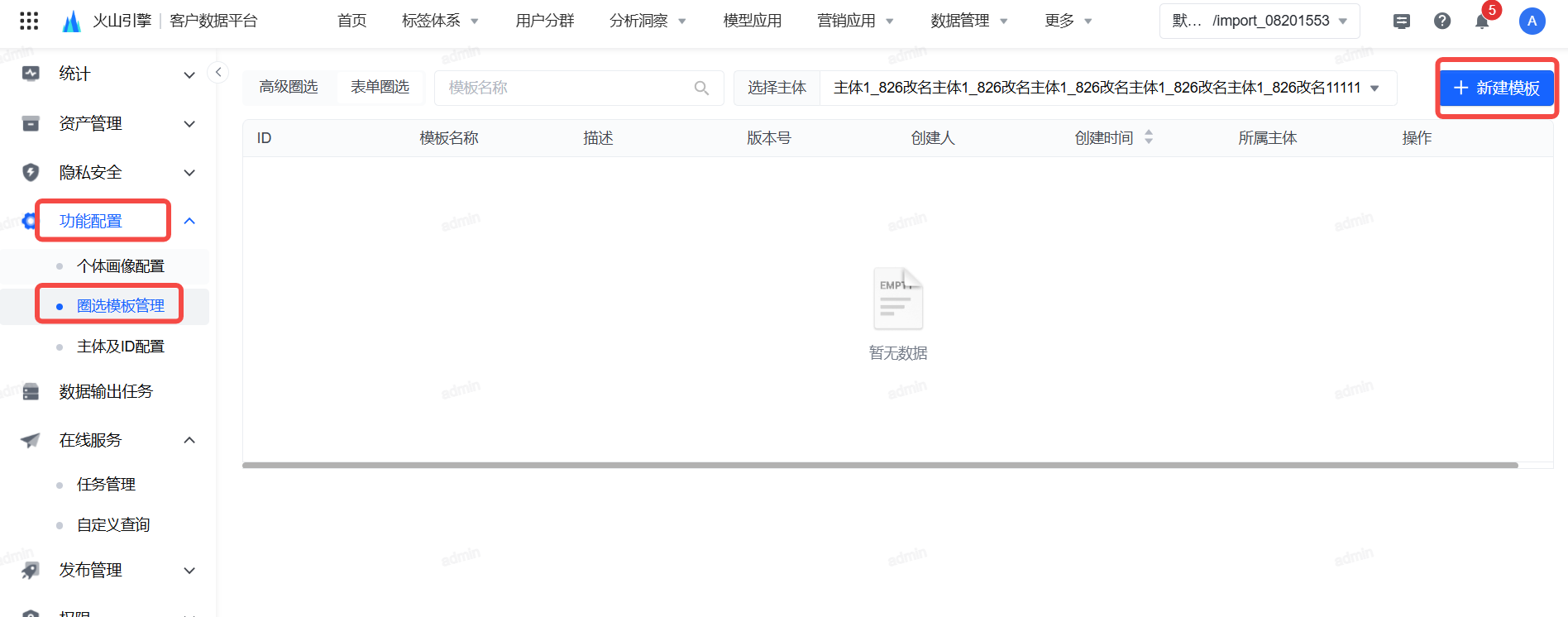This screenshot has height=617, width=1568.
Task: Open 圈选模板管理 in the sidebar
Action: tap(121, 306)
